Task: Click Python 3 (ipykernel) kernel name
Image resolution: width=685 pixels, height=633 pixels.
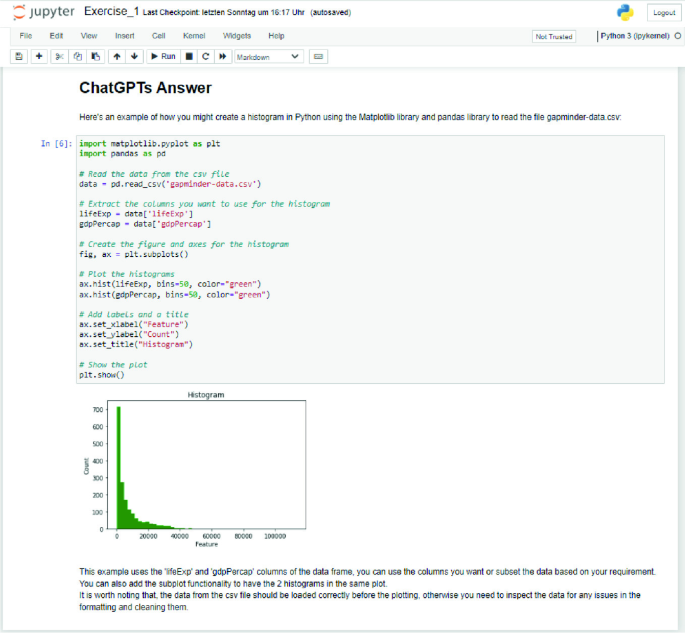Action: (635, 36)
